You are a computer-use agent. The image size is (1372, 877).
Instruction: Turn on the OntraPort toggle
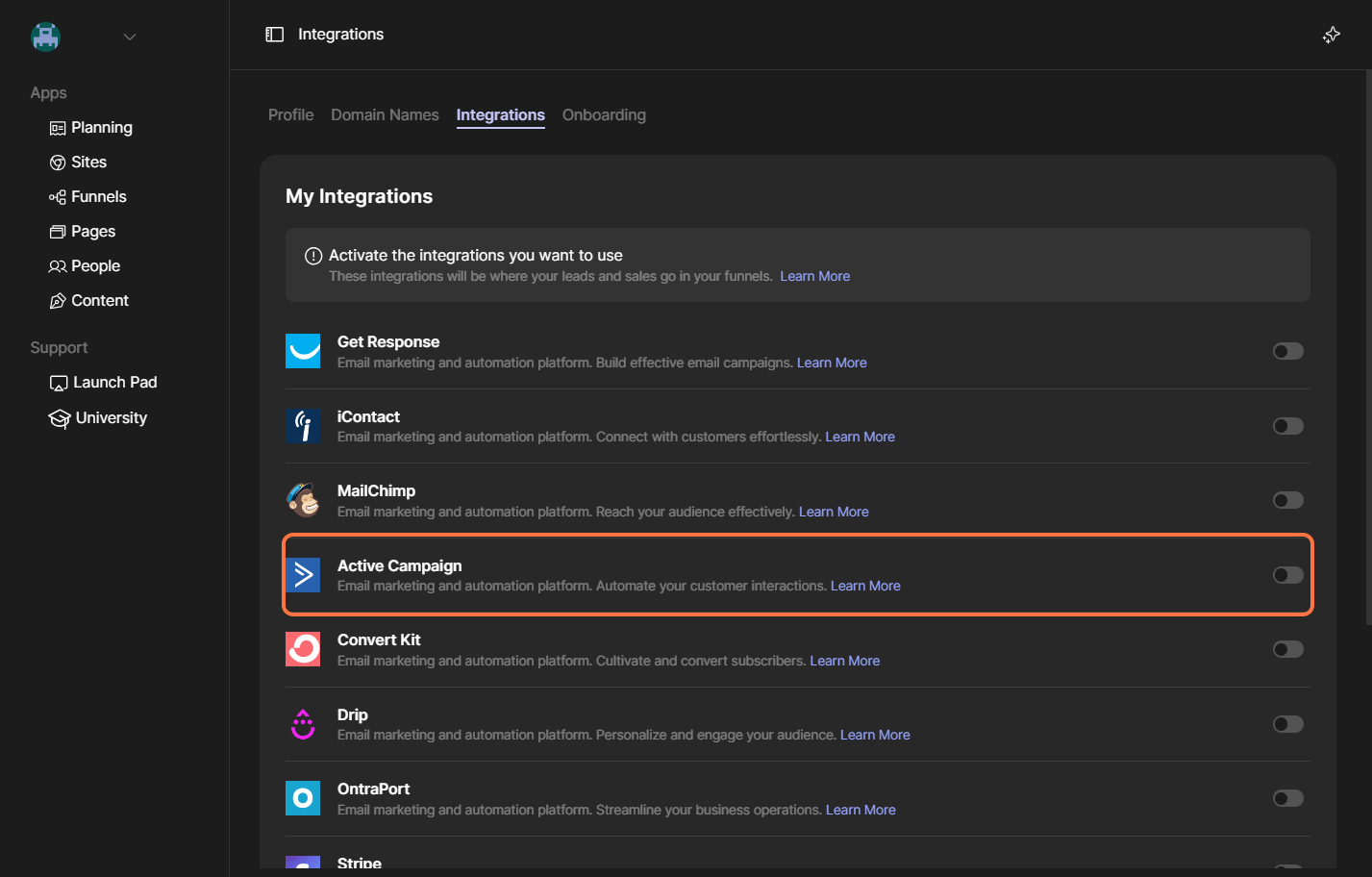[1287, 798]
